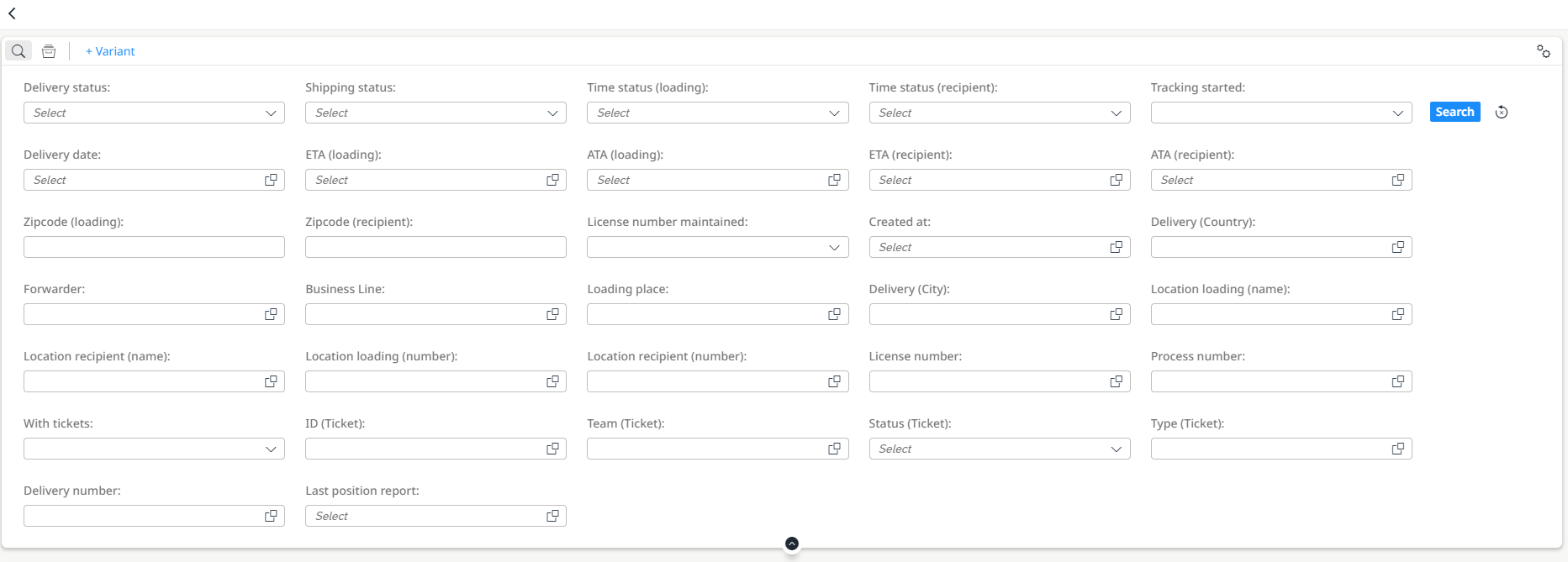
Task: Expand With tickets dropdown
Action: (x=154, y=449)
